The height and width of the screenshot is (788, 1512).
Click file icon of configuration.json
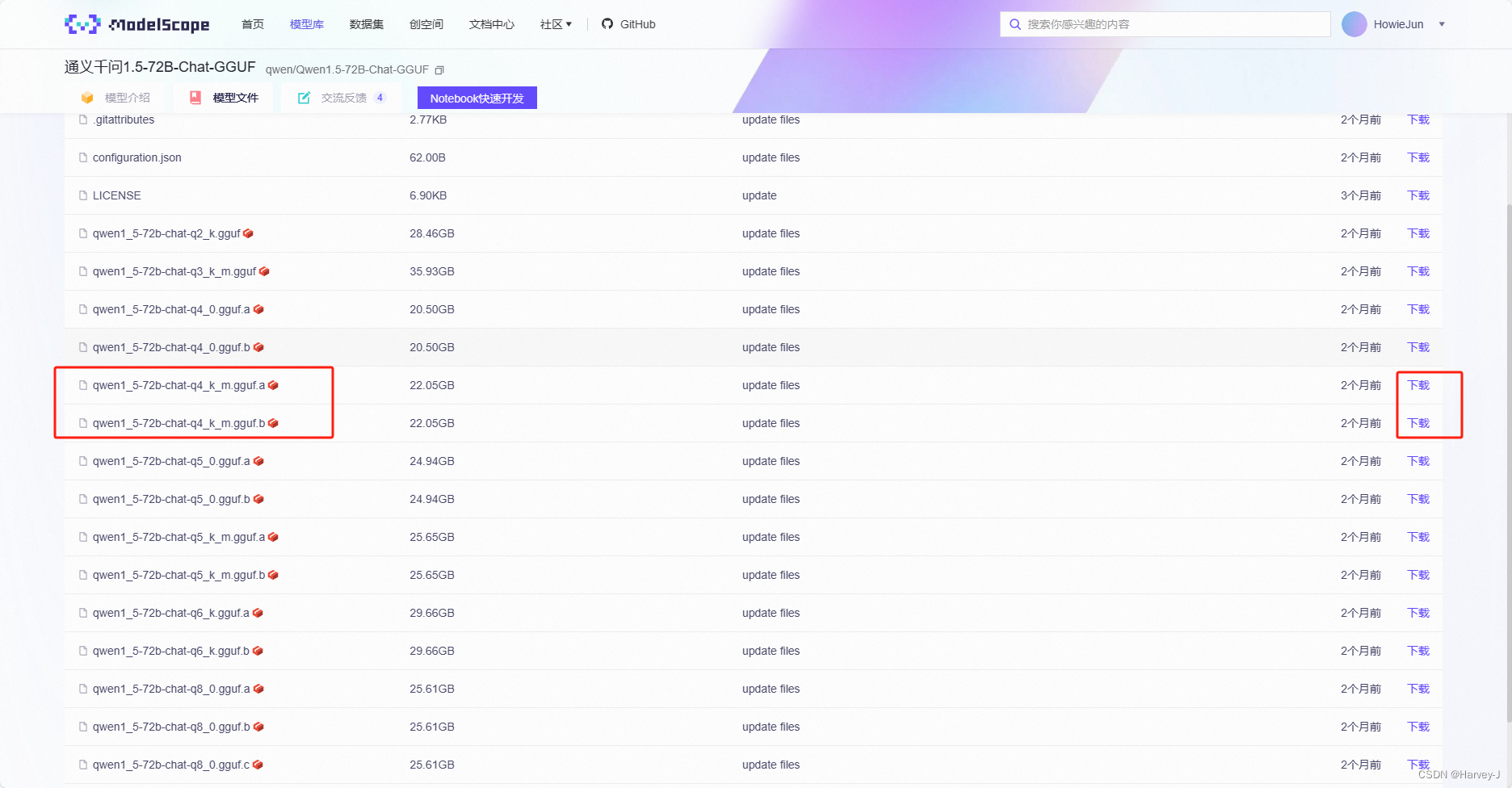pos(83,157)
